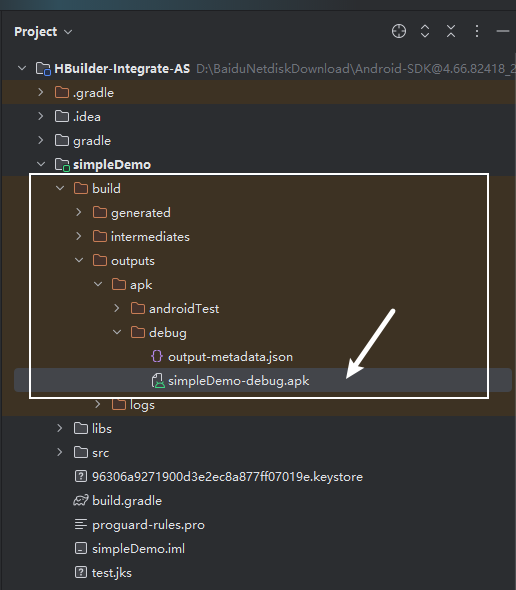Collapse the HBuilder-Integrate-AS root node
This screenshot has height=590, width=516.
coord(22,68)
